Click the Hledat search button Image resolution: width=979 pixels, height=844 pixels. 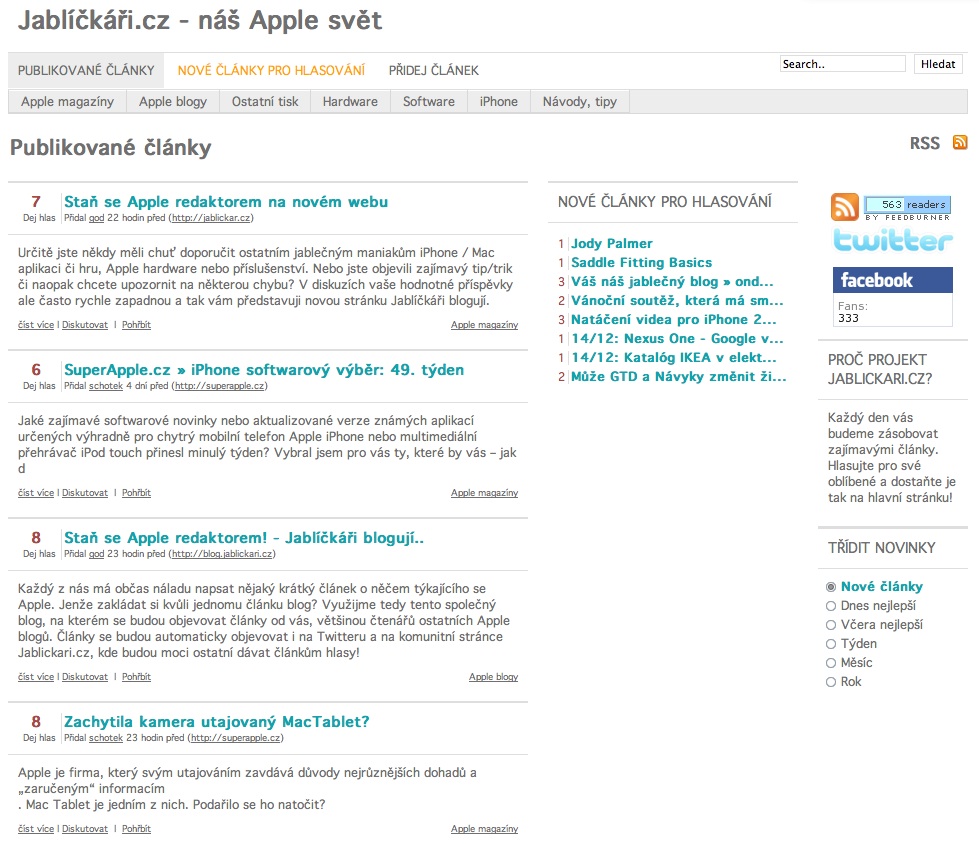pyautogui.click(x=938, y=64)
